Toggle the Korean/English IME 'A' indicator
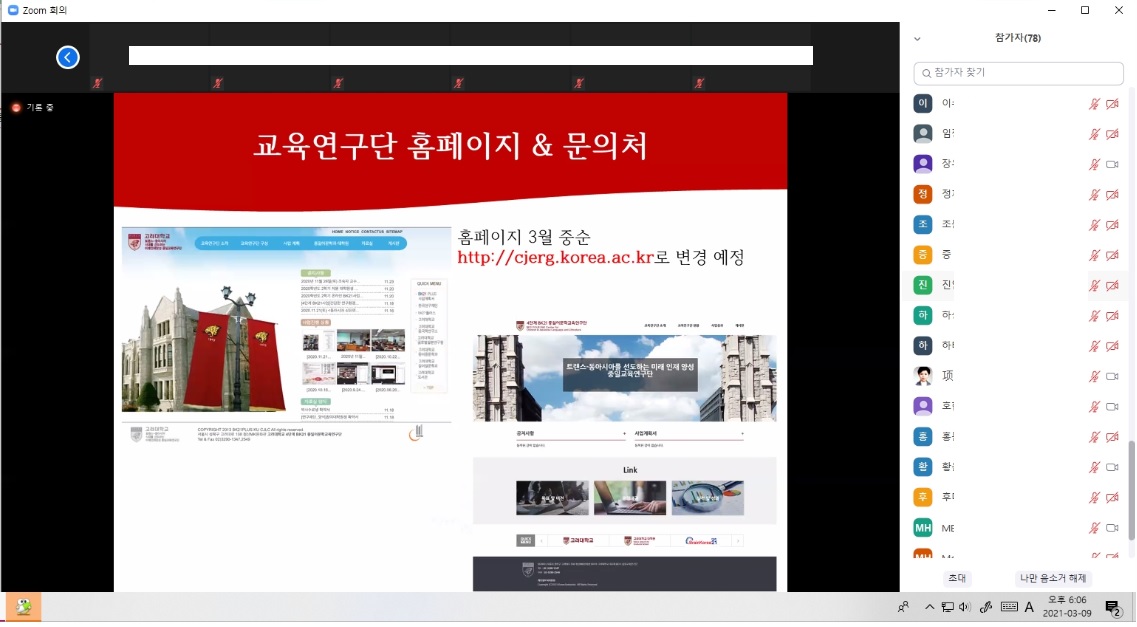Screen dimensions: 1137x627 [1029, 607]
